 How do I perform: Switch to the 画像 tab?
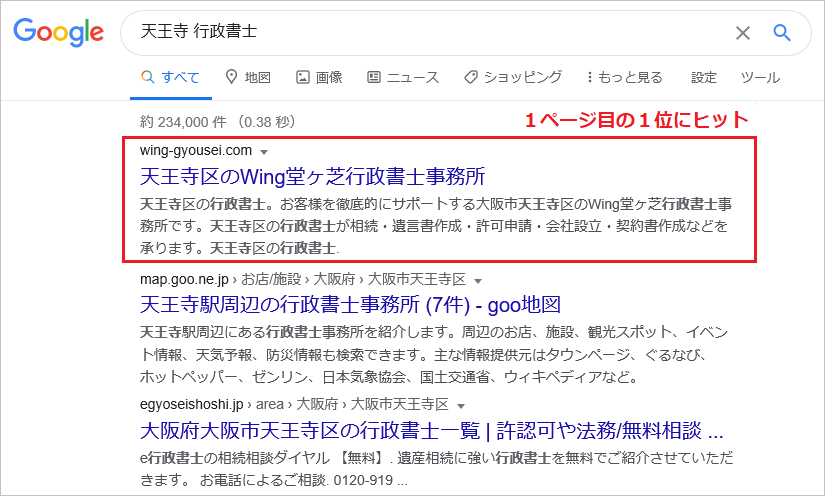319,77
